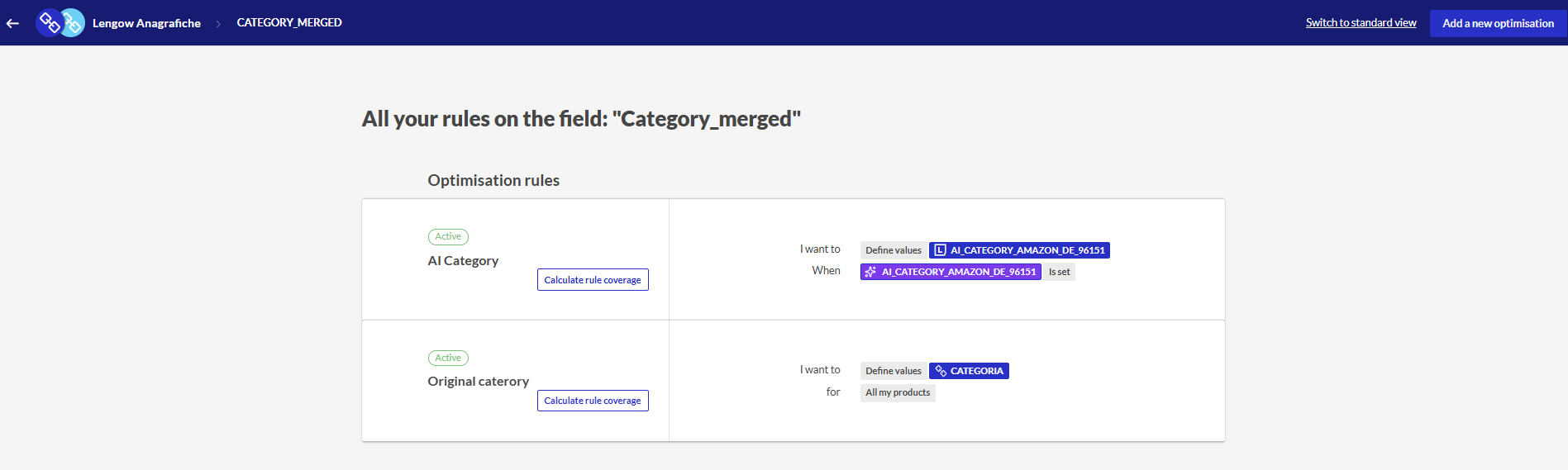The width and height of the screenshot is (1568, 470).
Task: Click sparkle icon on purple AI_CATEGORY tag
Action: click(870, 272)
